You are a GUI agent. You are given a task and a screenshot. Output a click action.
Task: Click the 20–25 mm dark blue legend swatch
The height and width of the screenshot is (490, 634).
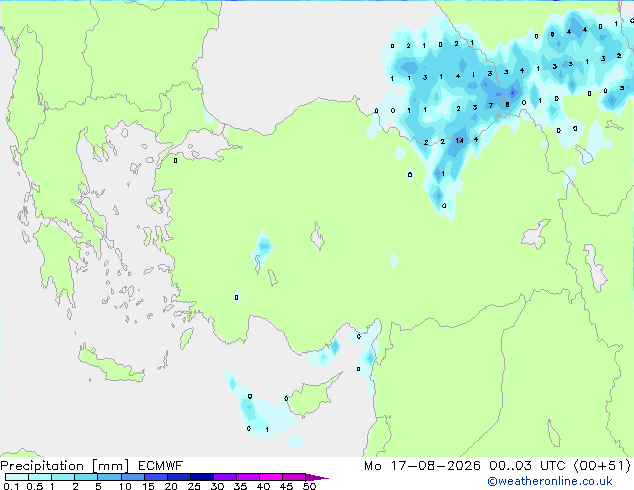coord(178,477)
